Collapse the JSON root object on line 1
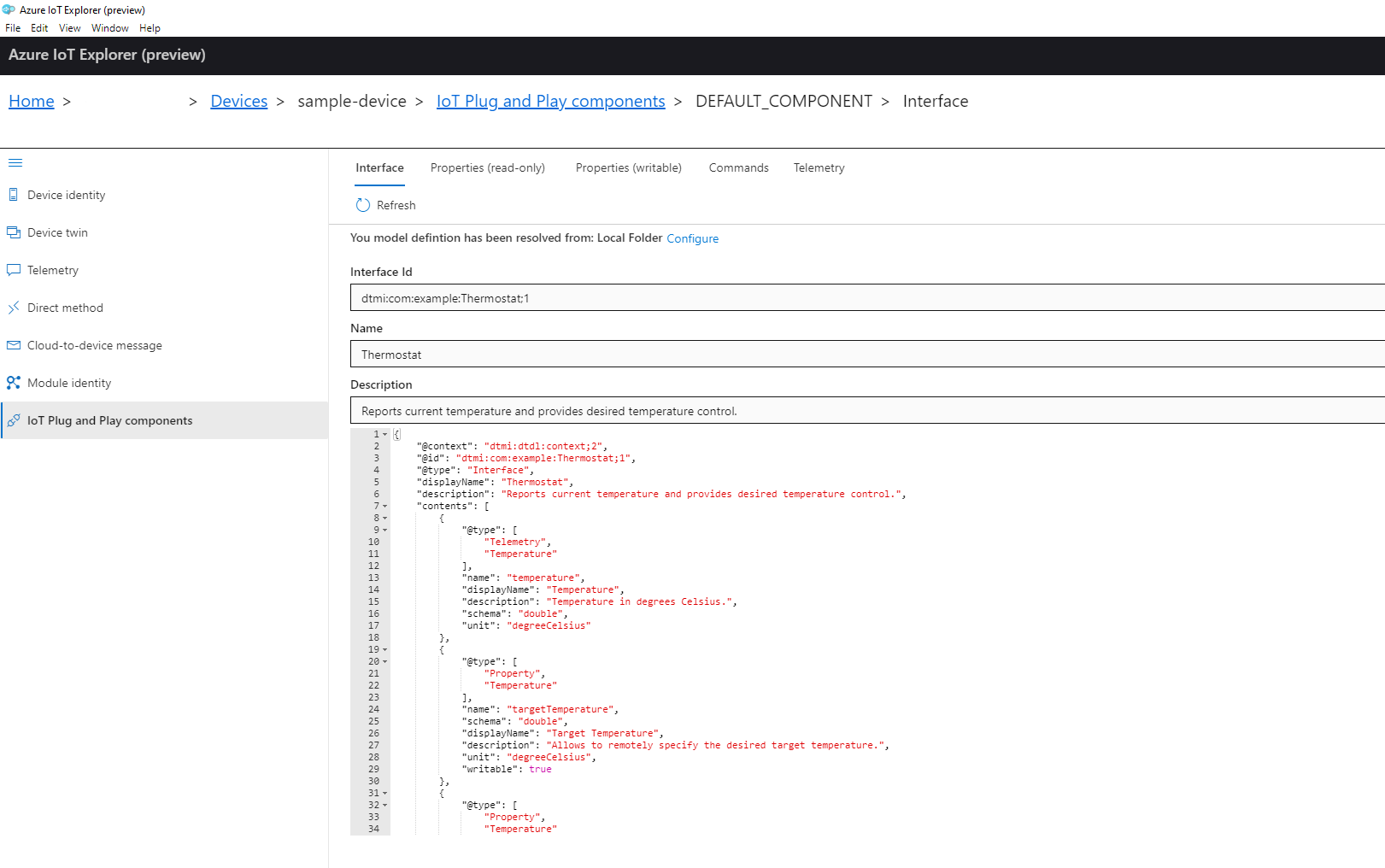1385x868 pixels. coord(384,434)
